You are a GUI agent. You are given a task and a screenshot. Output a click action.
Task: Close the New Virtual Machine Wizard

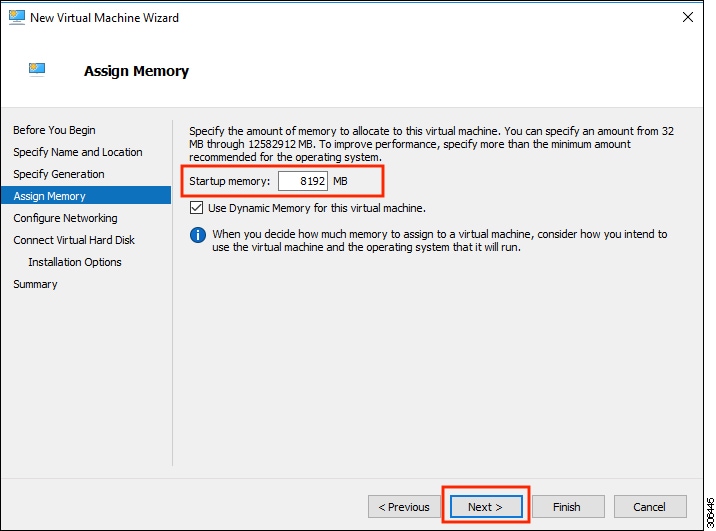coord(688,17)
